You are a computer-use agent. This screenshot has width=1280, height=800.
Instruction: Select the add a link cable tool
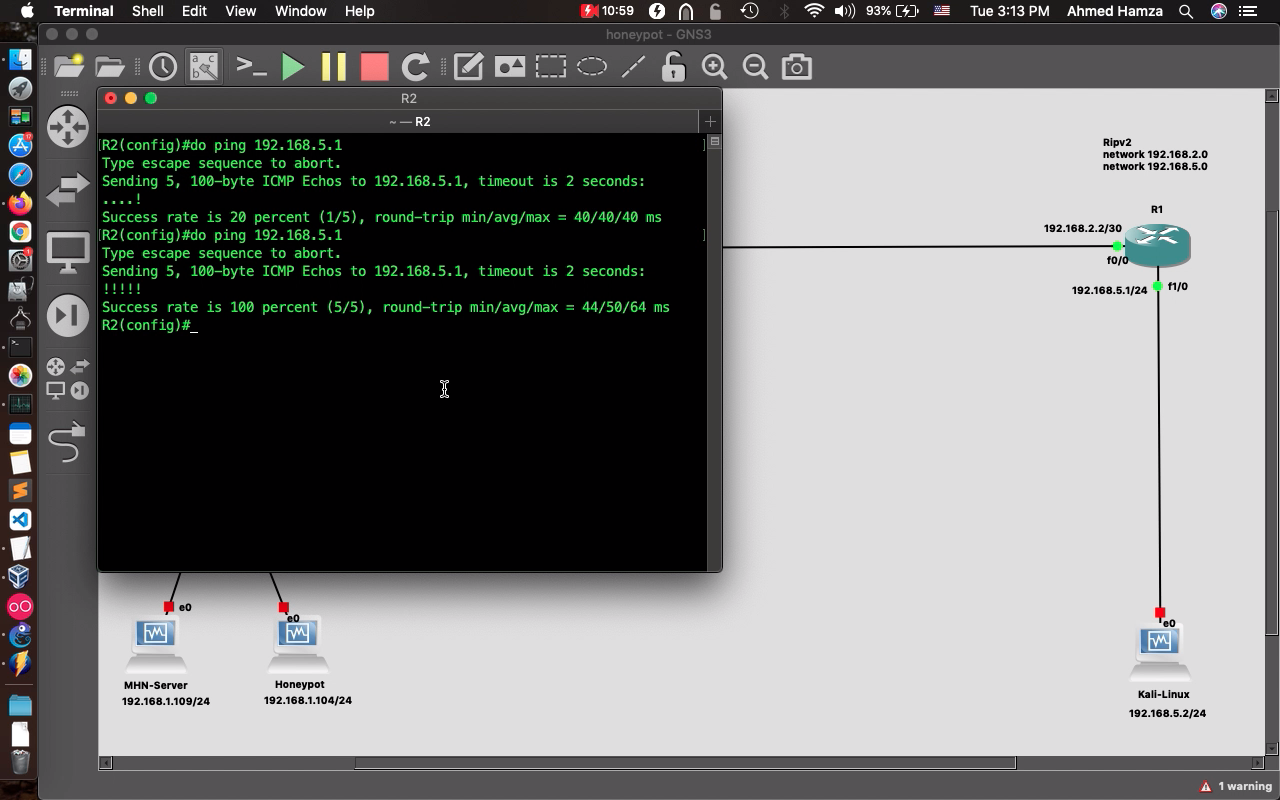(68, 442)
